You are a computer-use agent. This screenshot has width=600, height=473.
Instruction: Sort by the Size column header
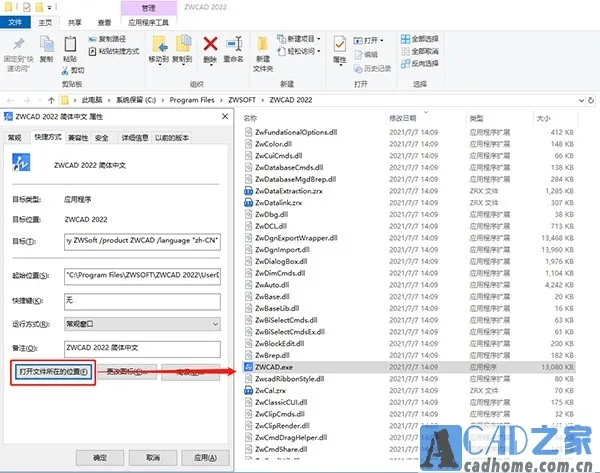pos(543,118)
